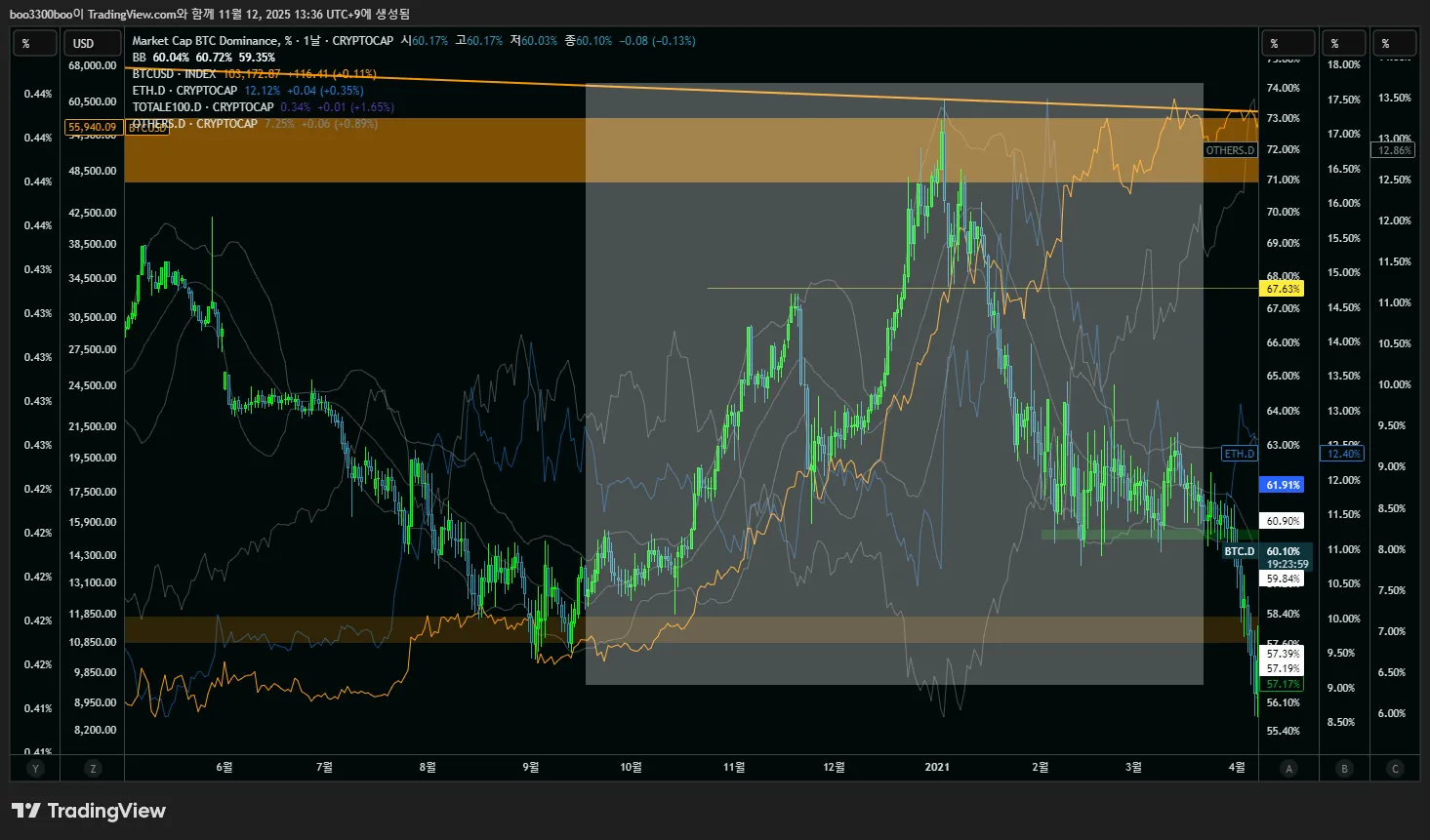Click the A scale circle icon
Image resolution: width=1430 pixels, height=840 pixels.
click(1288, 769)
